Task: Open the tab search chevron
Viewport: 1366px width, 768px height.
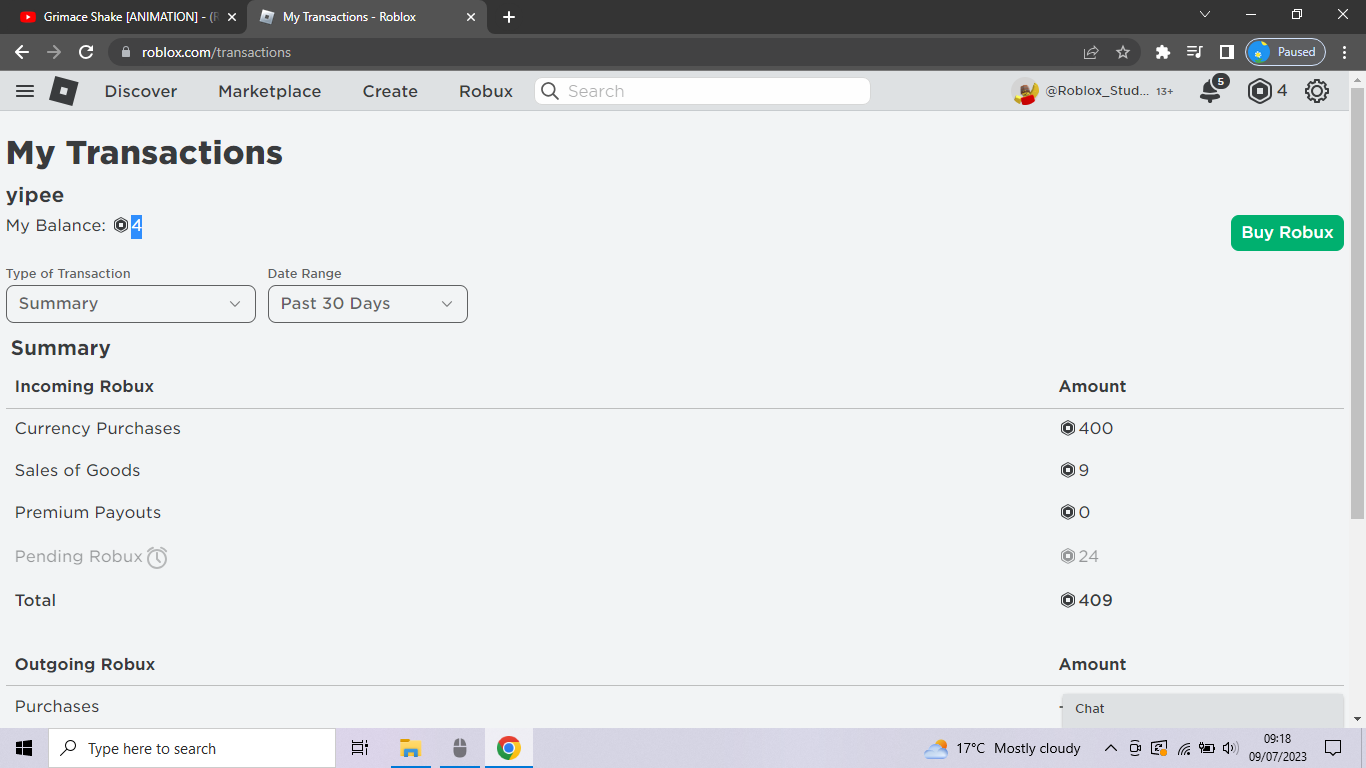Action: coord(1205,15)
